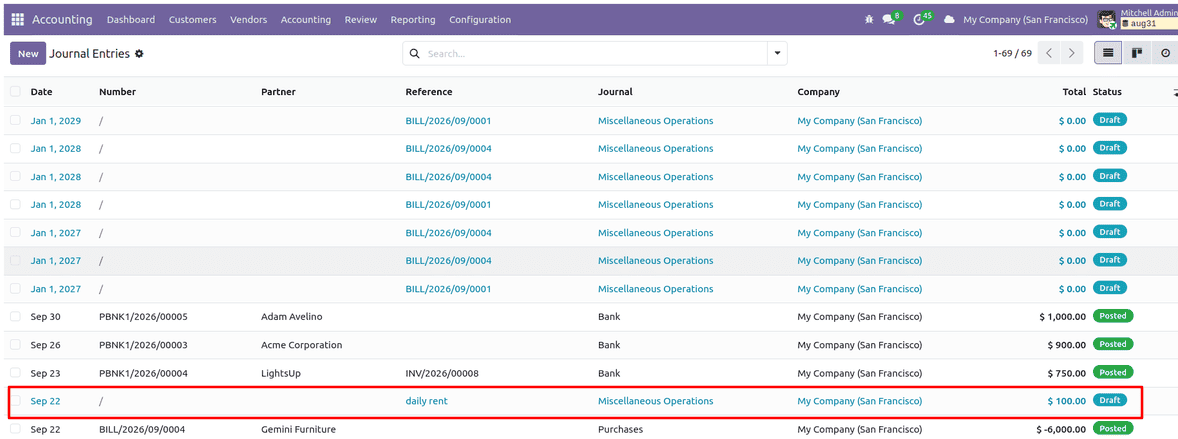Click Accounting app title
The height and width of the screenshot is (439, 1178).
(x=62, y=20)
